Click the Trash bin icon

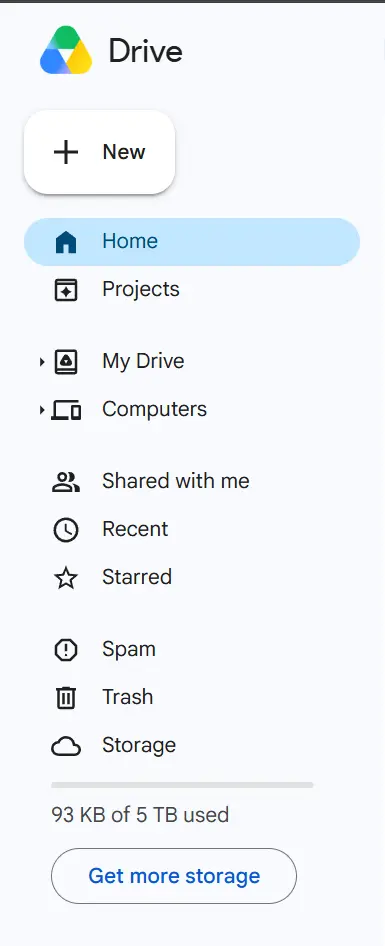click(66, 697)
